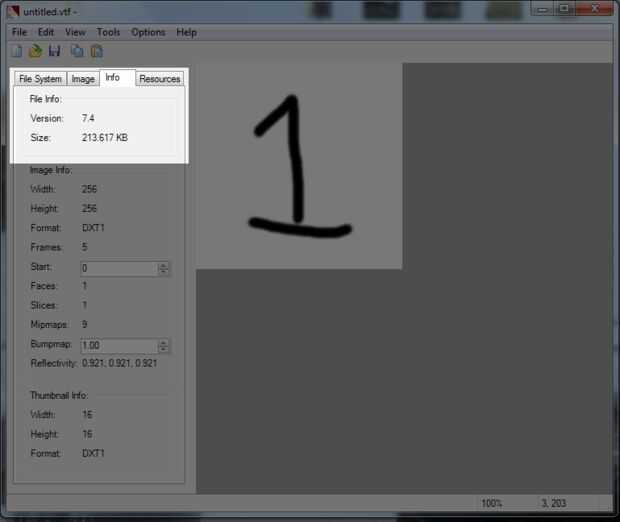Click the 100% zoom status bar entry
Screen dimensions: 620x522
coord(491,503)
